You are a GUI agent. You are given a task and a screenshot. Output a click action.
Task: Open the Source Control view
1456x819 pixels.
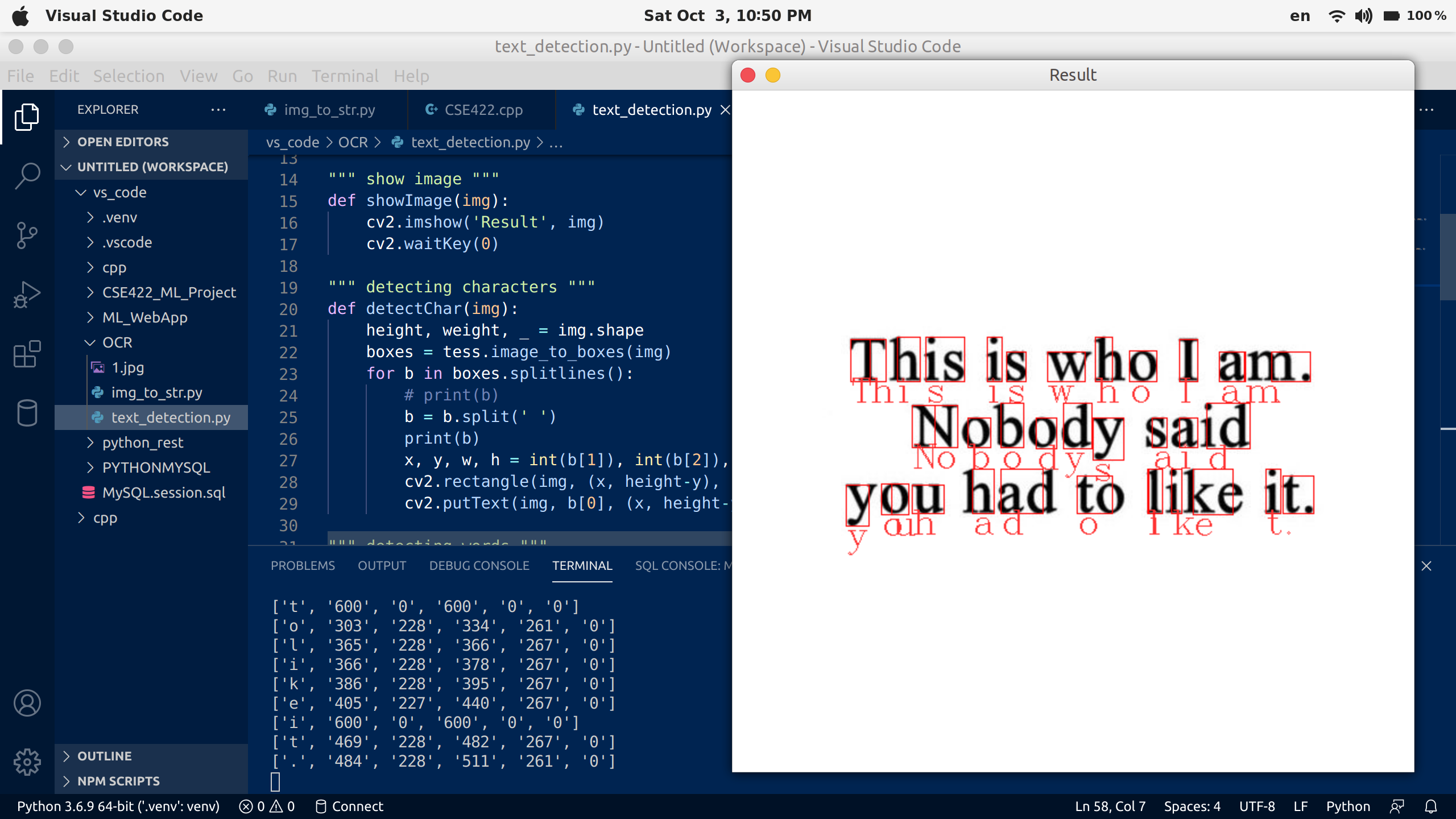27,235
